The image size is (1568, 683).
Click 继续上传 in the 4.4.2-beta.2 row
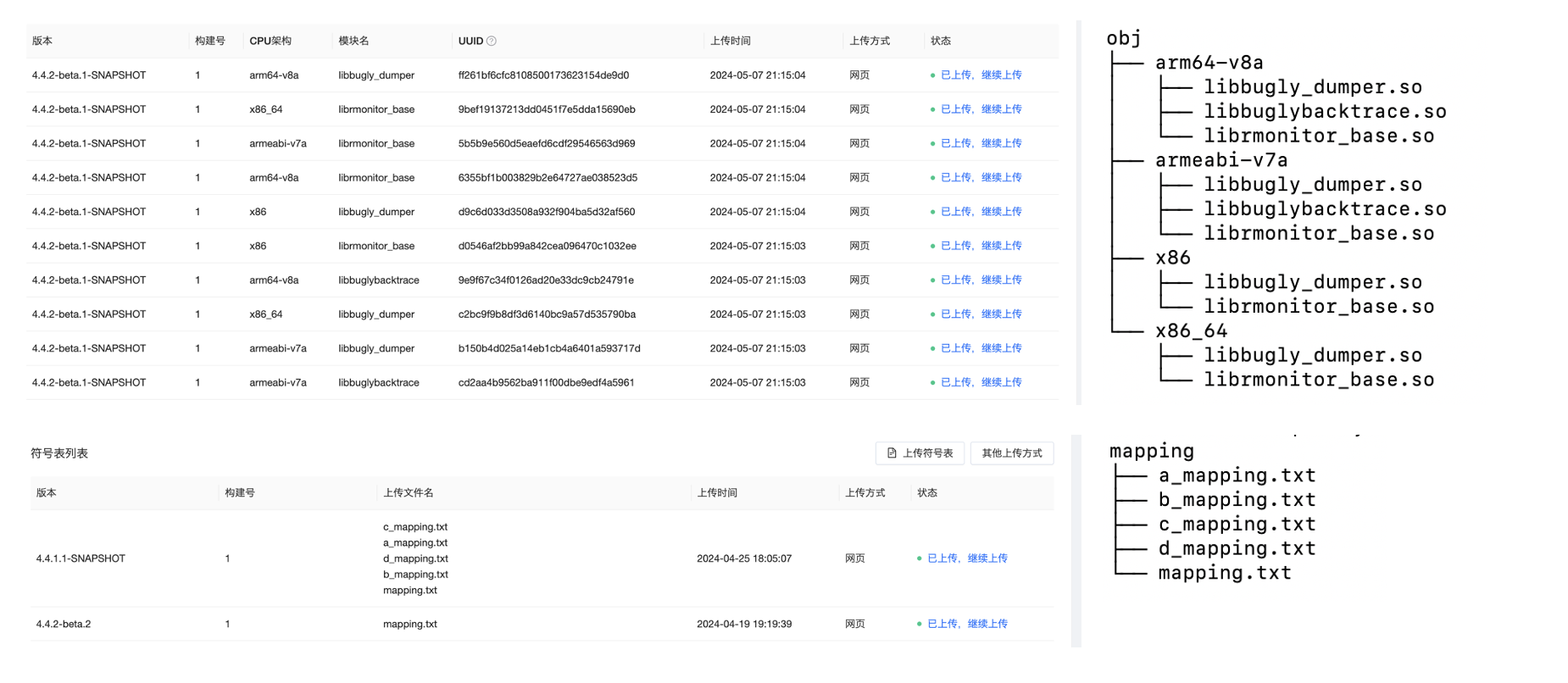point(987,624)
